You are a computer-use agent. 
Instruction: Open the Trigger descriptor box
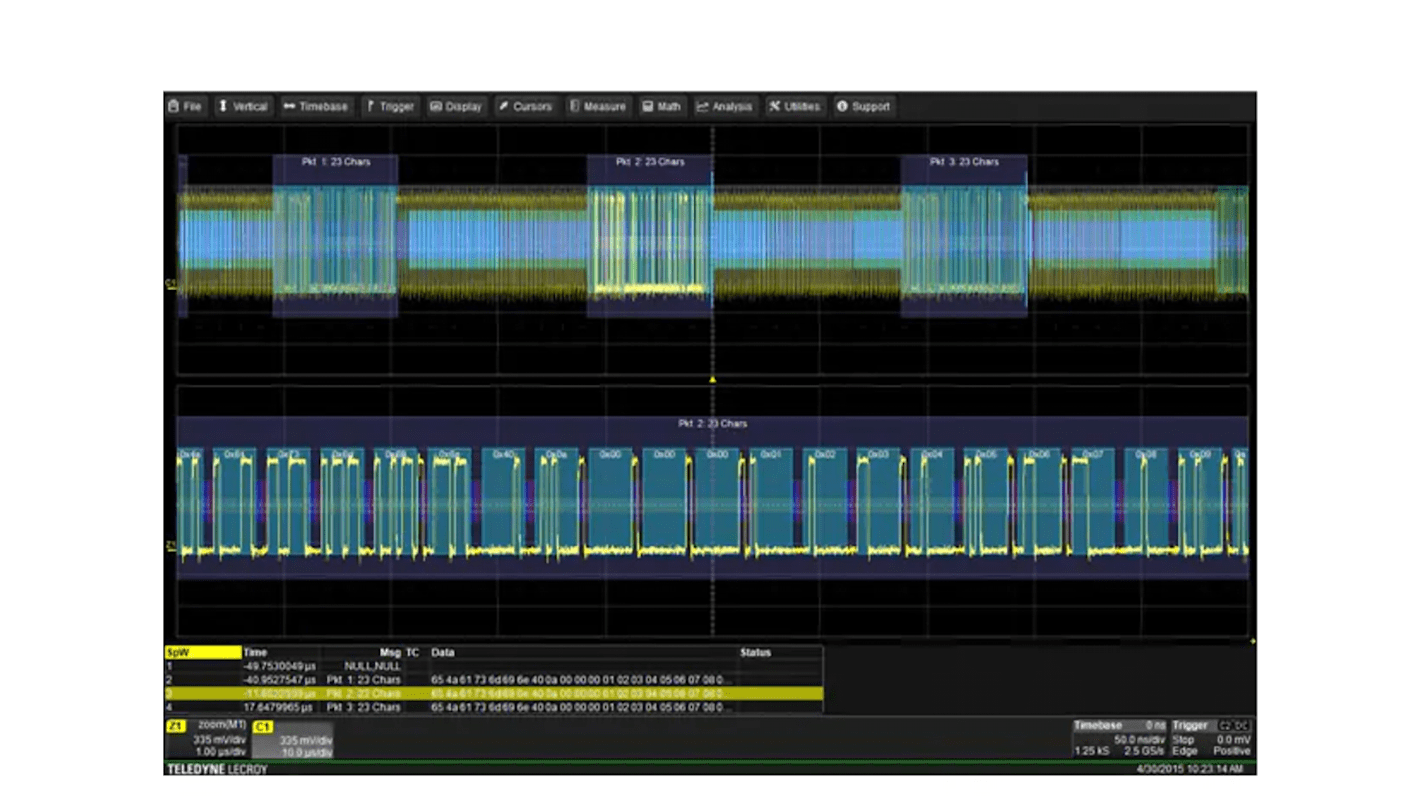[1211, 738]
